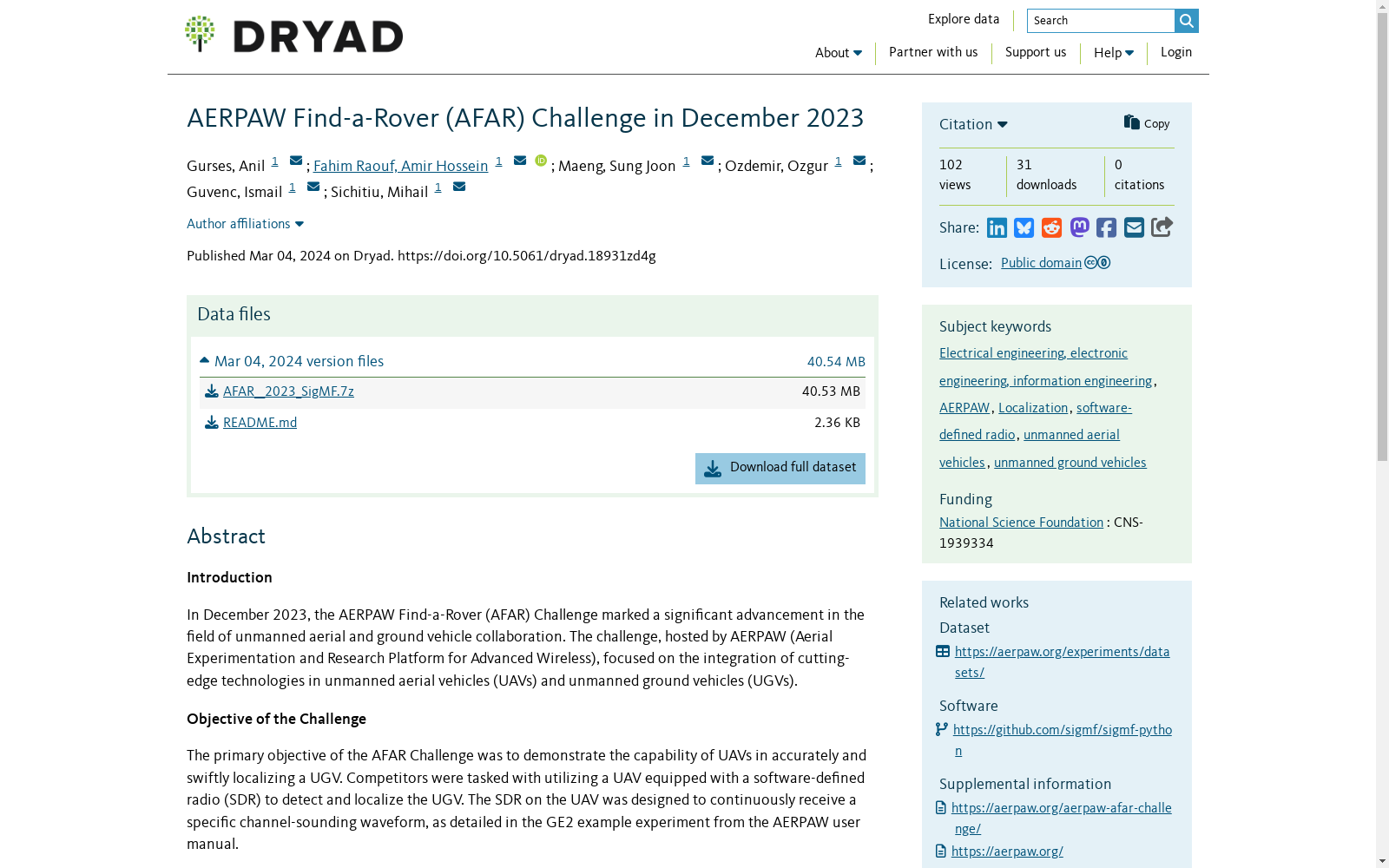Expand Author affiliations
Image resolution: width=1389 pixels, height=868 pixels.
pos(246,224)
